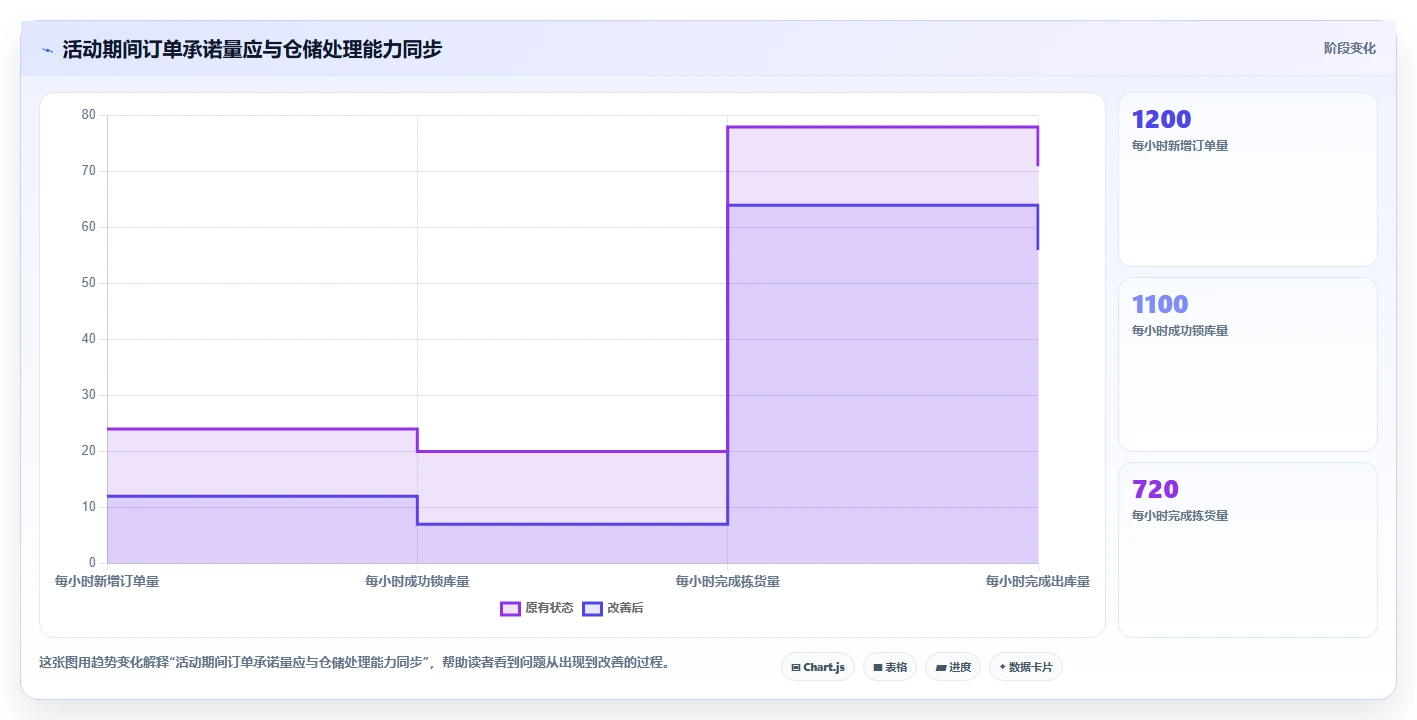Toggle the 原有状态 legend series
The image size is (1417, 720).
click(x=537, y=608)
